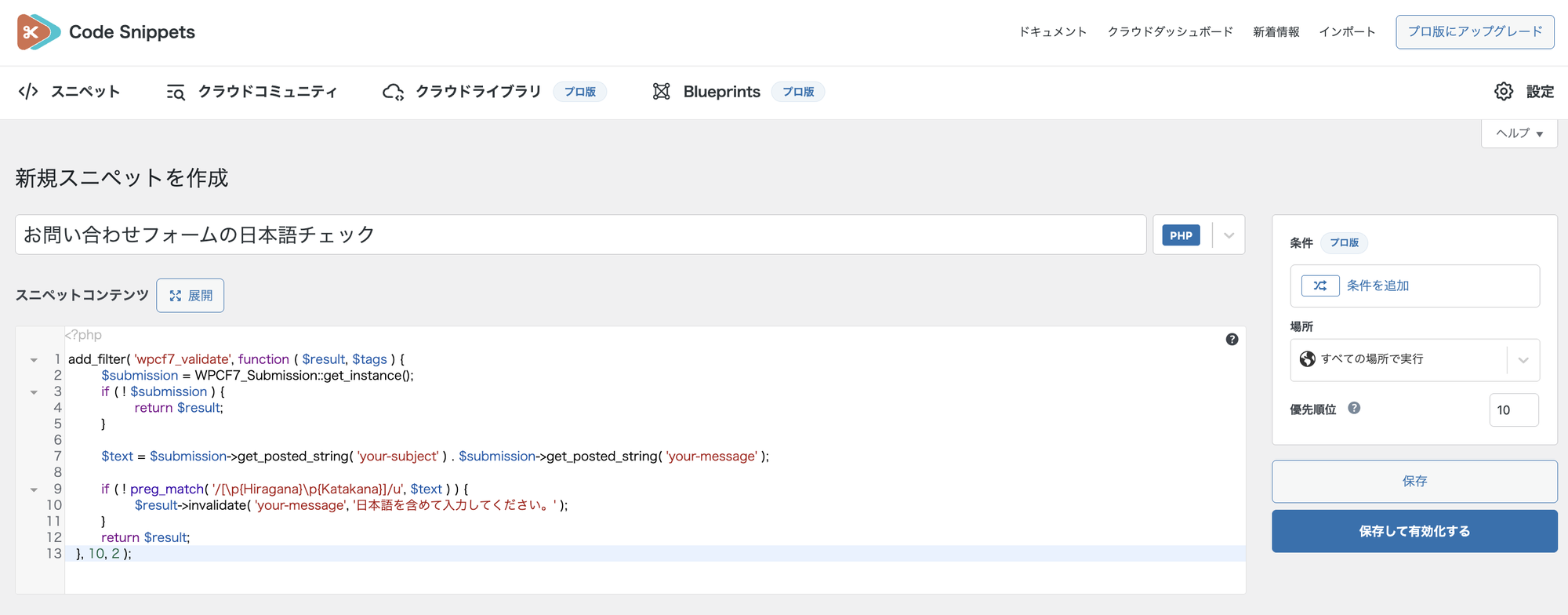This screenshot has width=1568, height=615.
Task: Open the 設定 settings page
Action: click(1524, 92)
